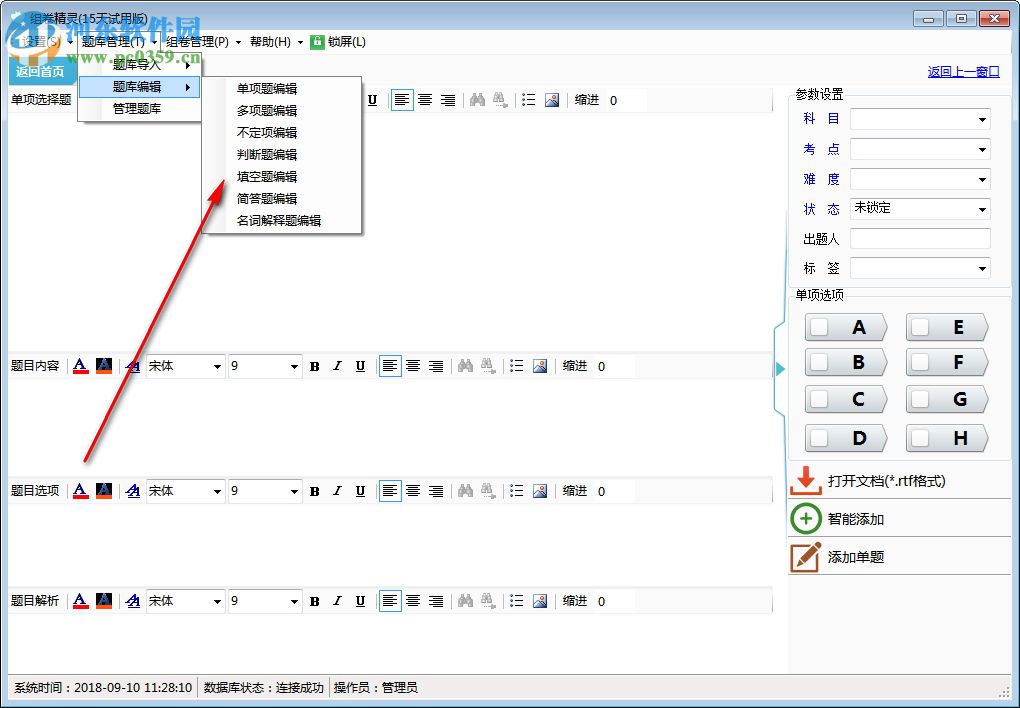
Task: Click font color icon in 题目内容 toolbar
Action: click(x=81, y=366)
